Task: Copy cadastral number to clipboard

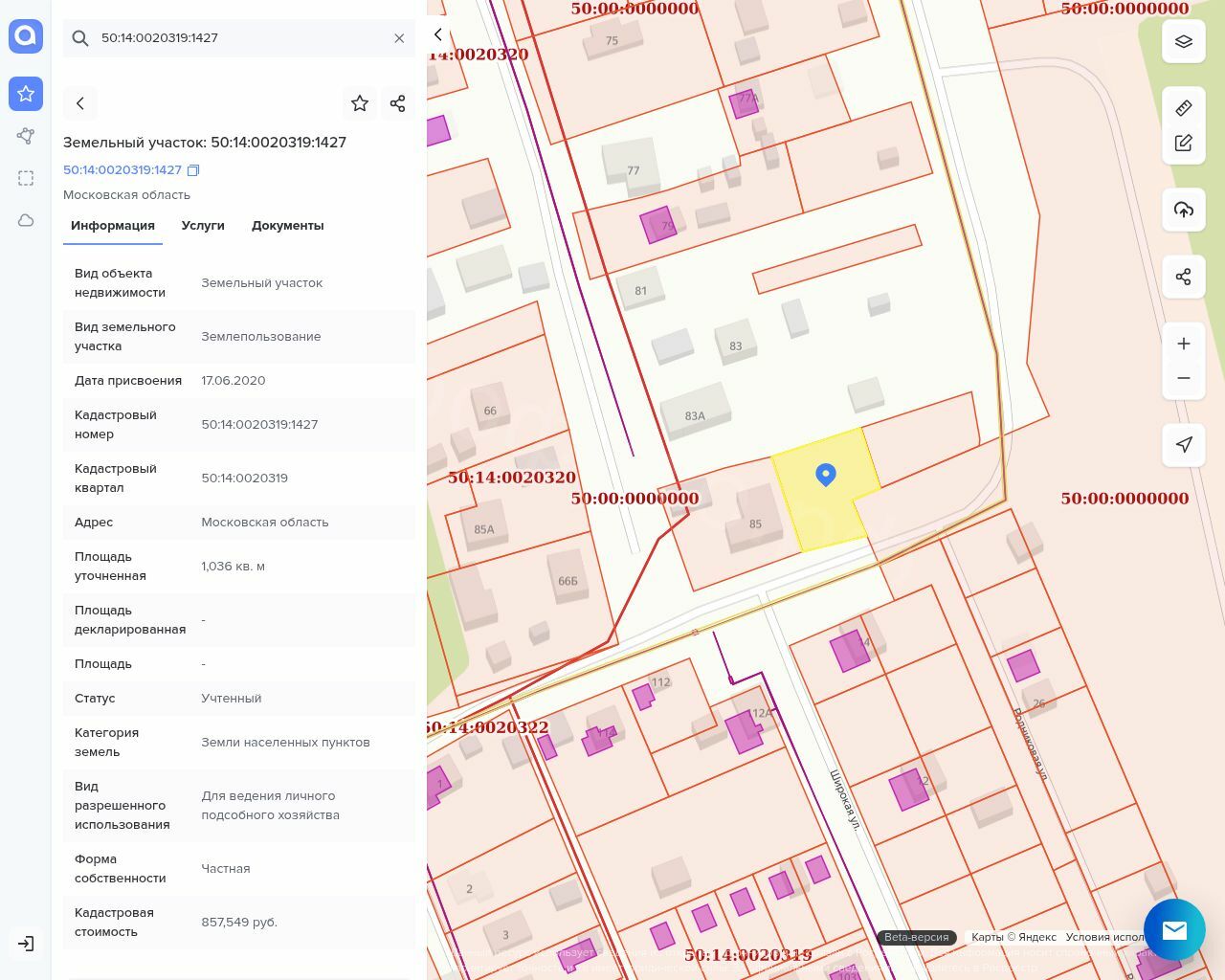Action: pos(193,170)
